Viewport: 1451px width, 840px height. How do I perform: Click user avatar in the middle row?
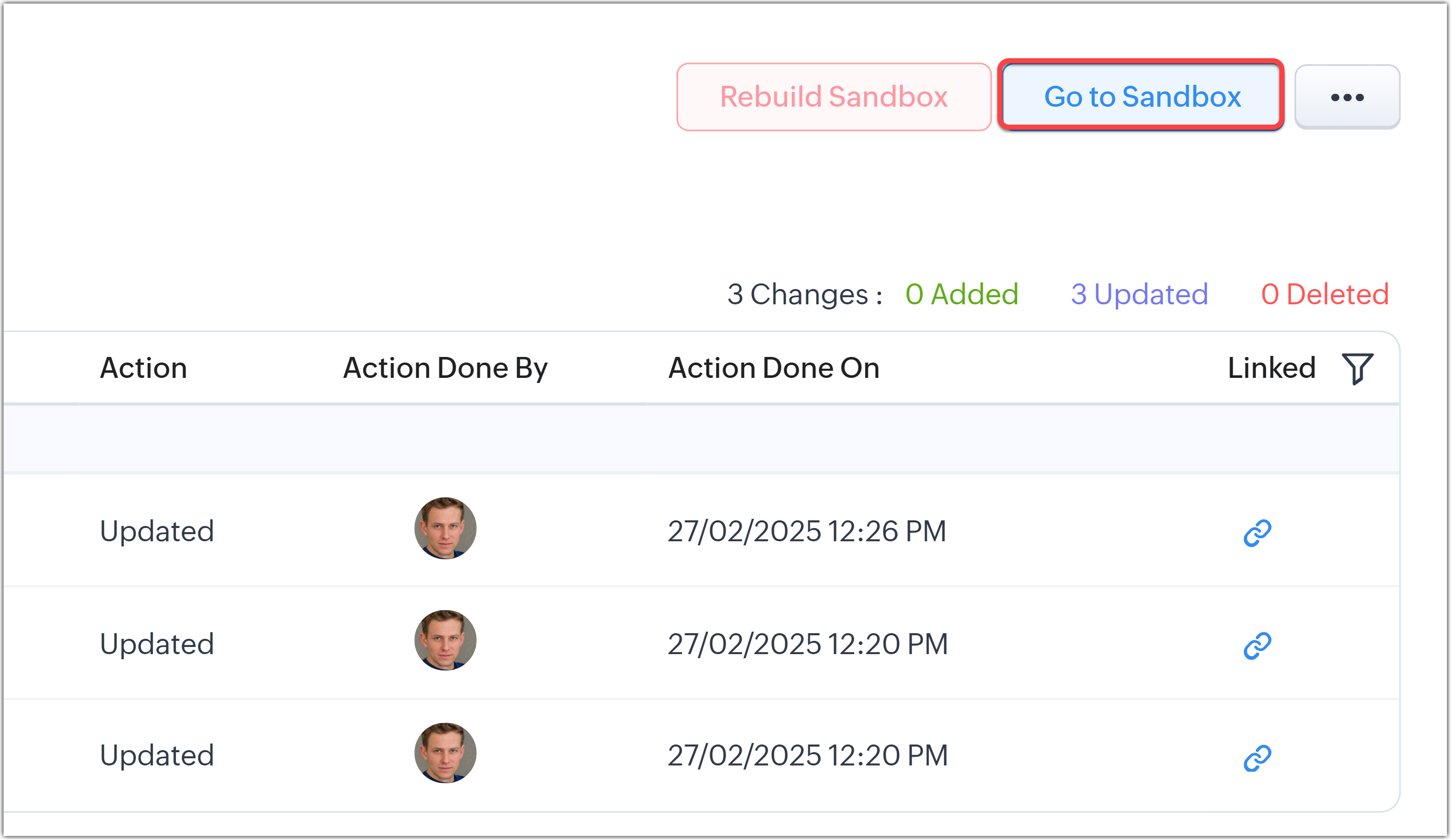445,640
